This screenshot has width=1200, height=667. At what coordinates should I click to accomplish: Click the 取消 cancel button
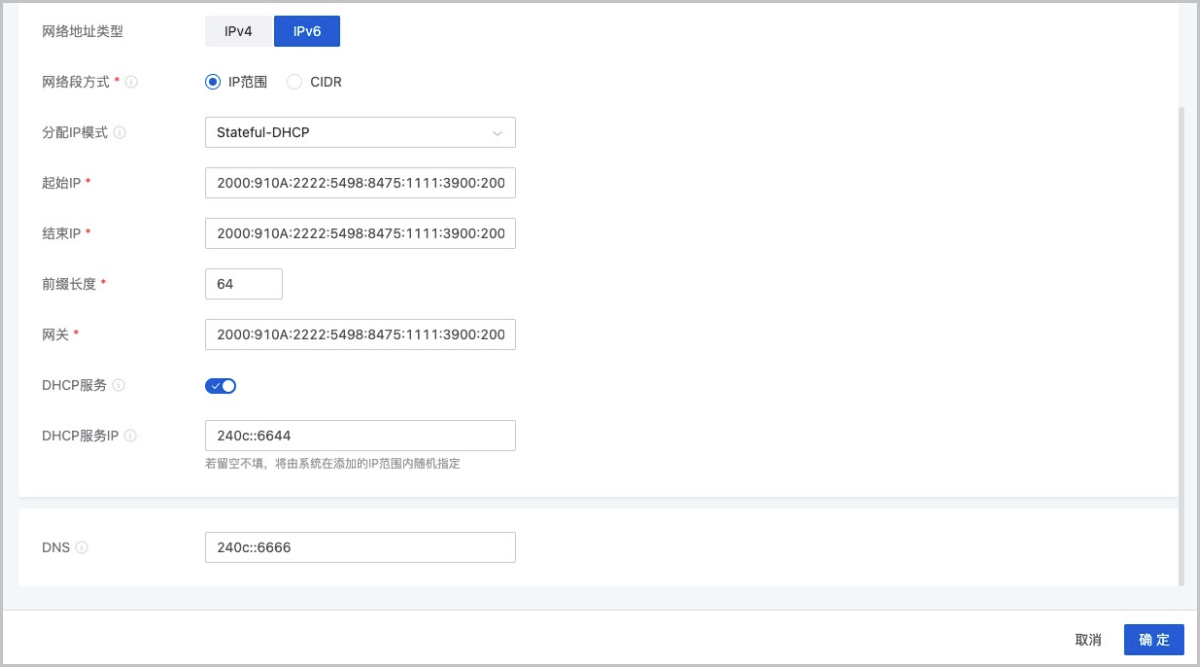pyautogui.click(x=1088, y=640)
